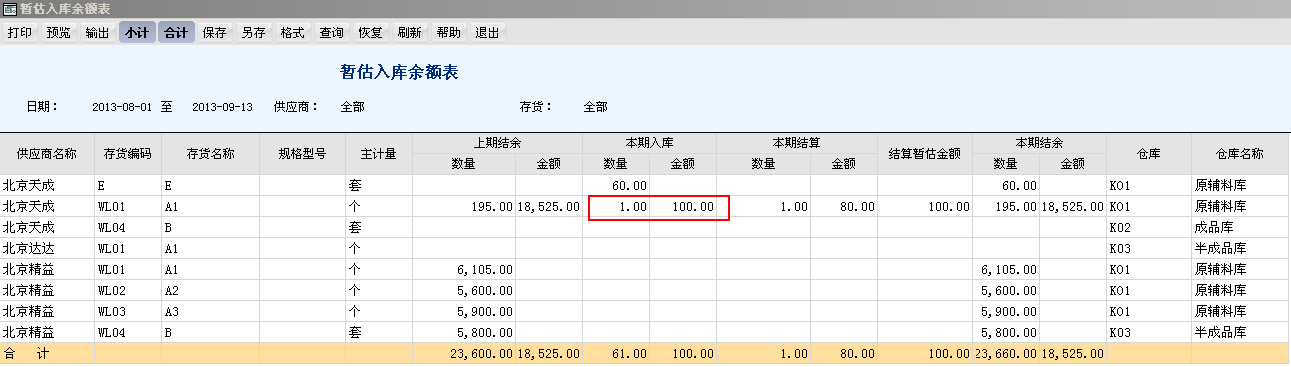The image size is (1291, 367).
Task: Click the 打印 toolbar button
Action: pos(20,32)
